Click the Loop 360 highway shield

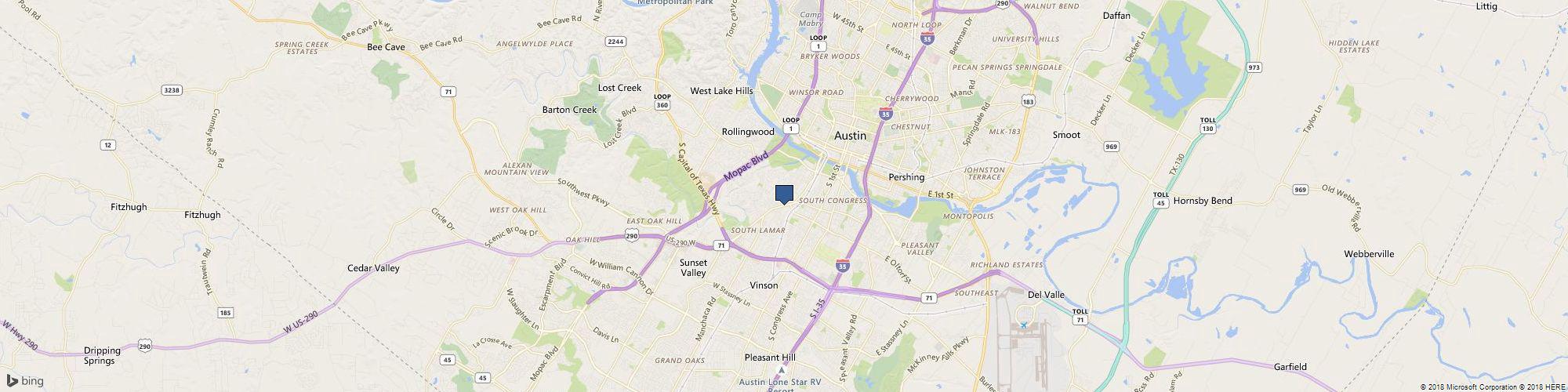[x=662, y=101]
